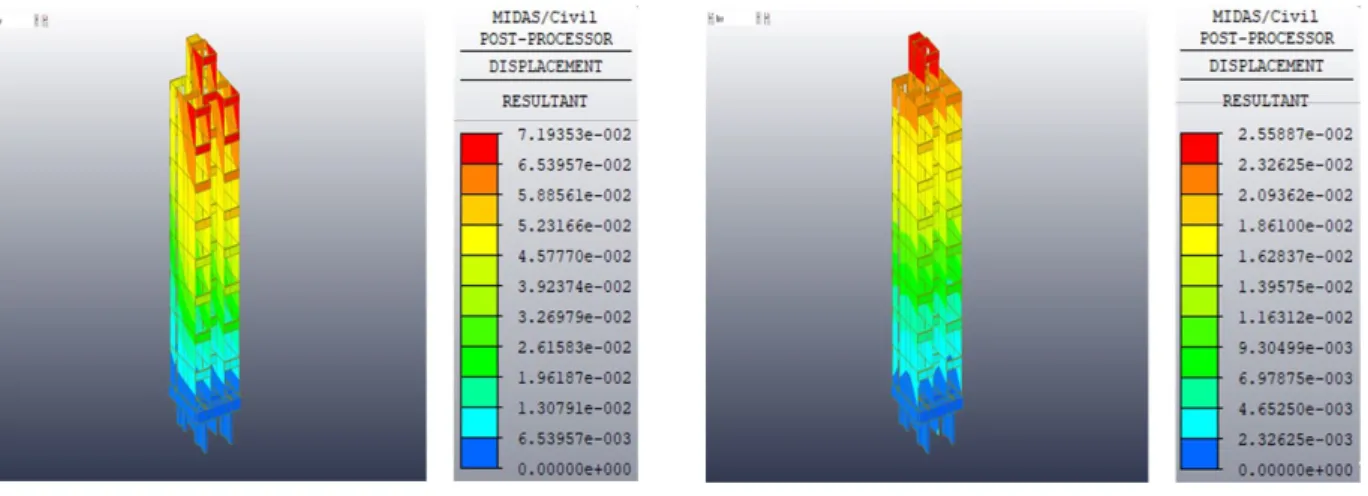Click POST-PROCESSOR label in left legend
Image resolution: width=1368 pixels, height=496 pixels.
[x=545, y=39]
